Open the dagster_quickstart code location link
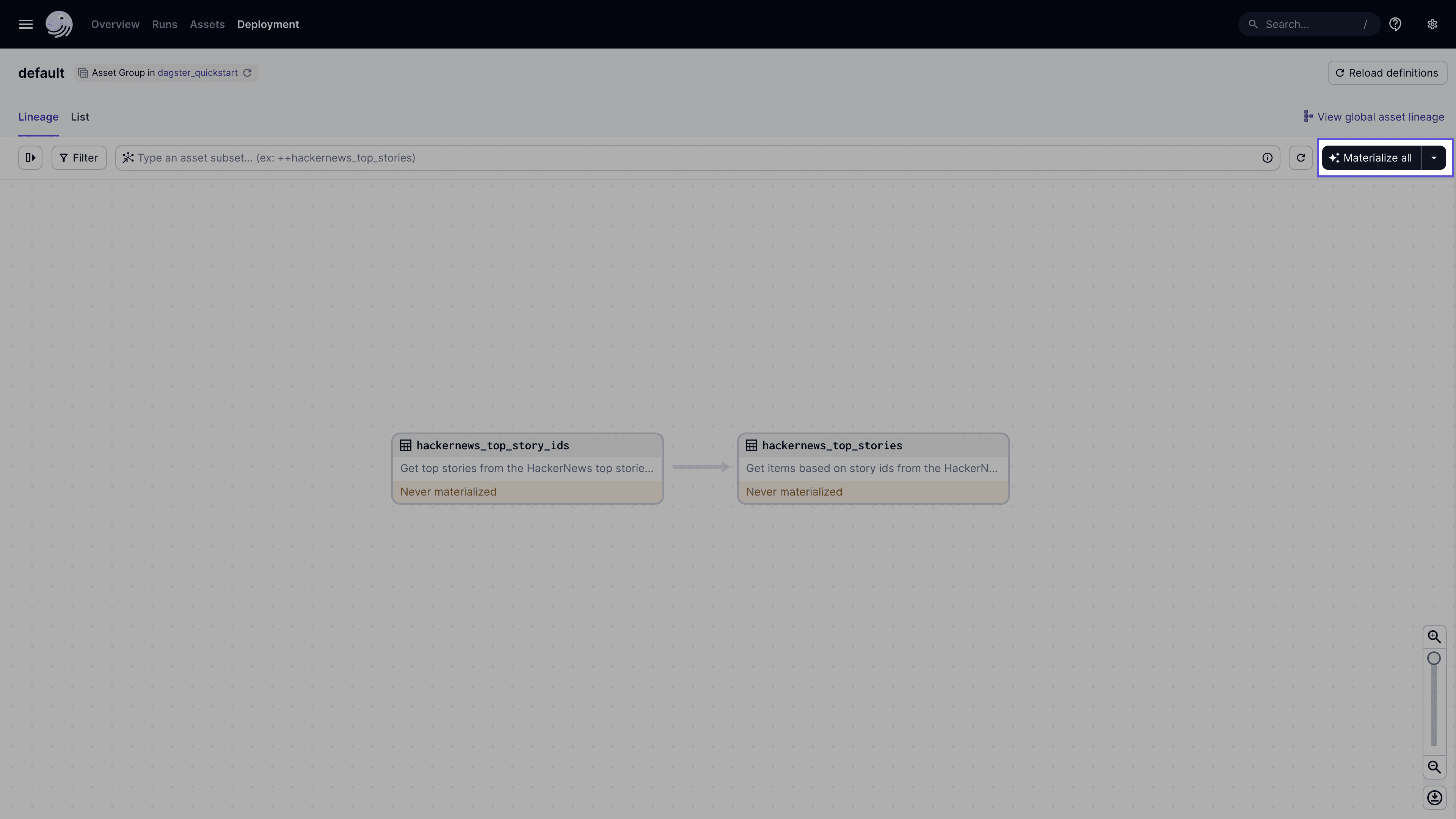The image size is (1456, 819). [197, 72]
